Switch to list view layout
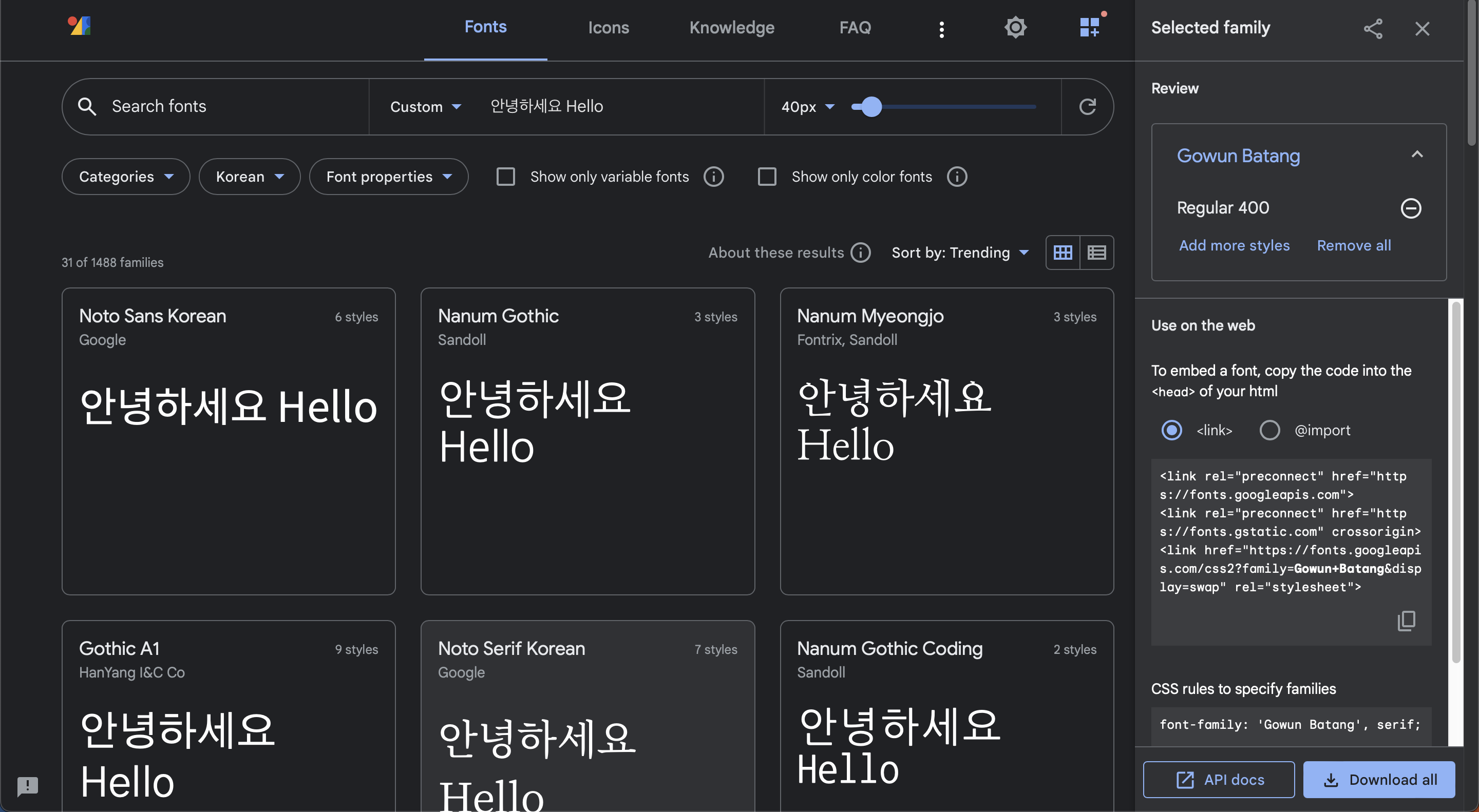 [x=1096, y=253]
